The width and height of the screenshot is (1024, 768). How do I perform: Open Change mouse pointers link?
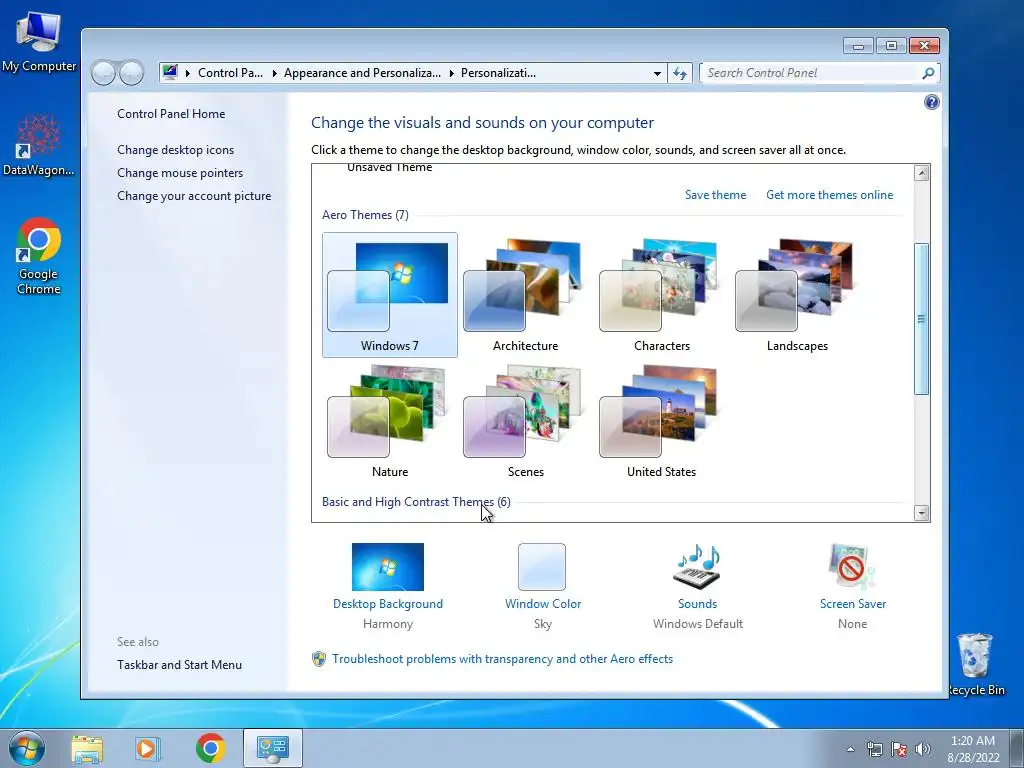tap(180, 172)
